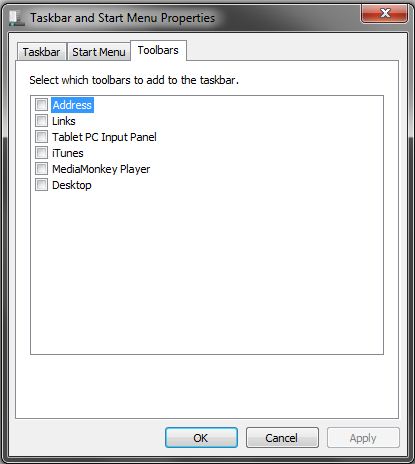Select the Toolbars tab
The height and width of the screenshot is (464, 415).
[158, 50]
